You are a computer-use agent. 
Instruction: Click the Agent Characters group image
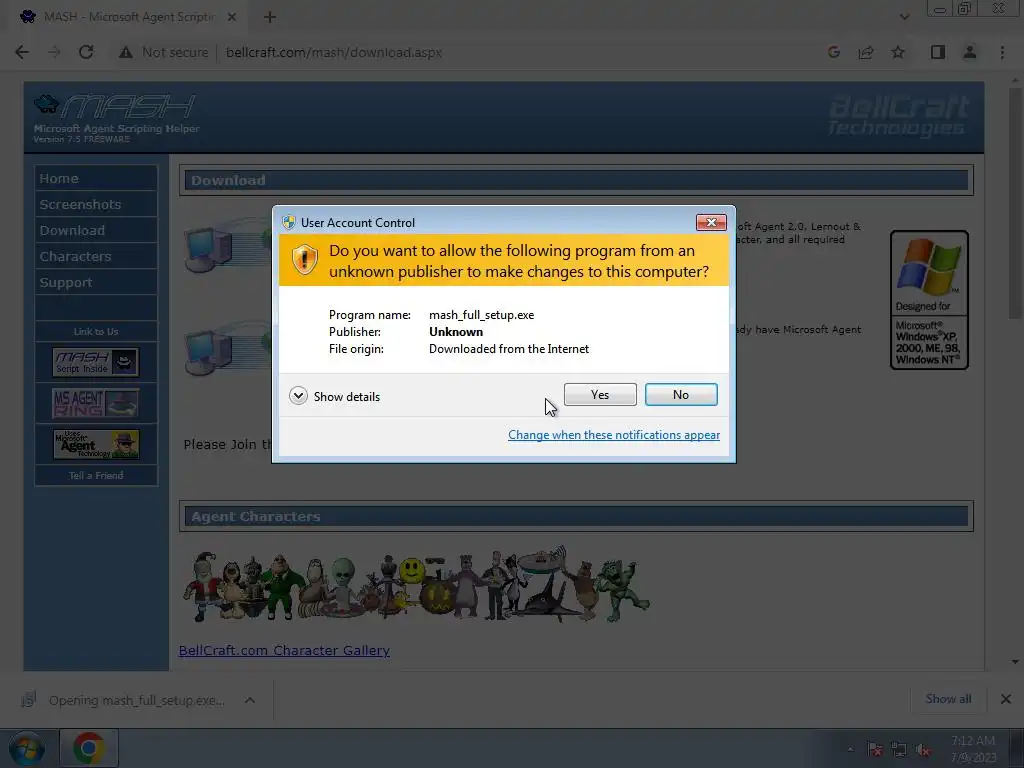[x=416, y=584]
